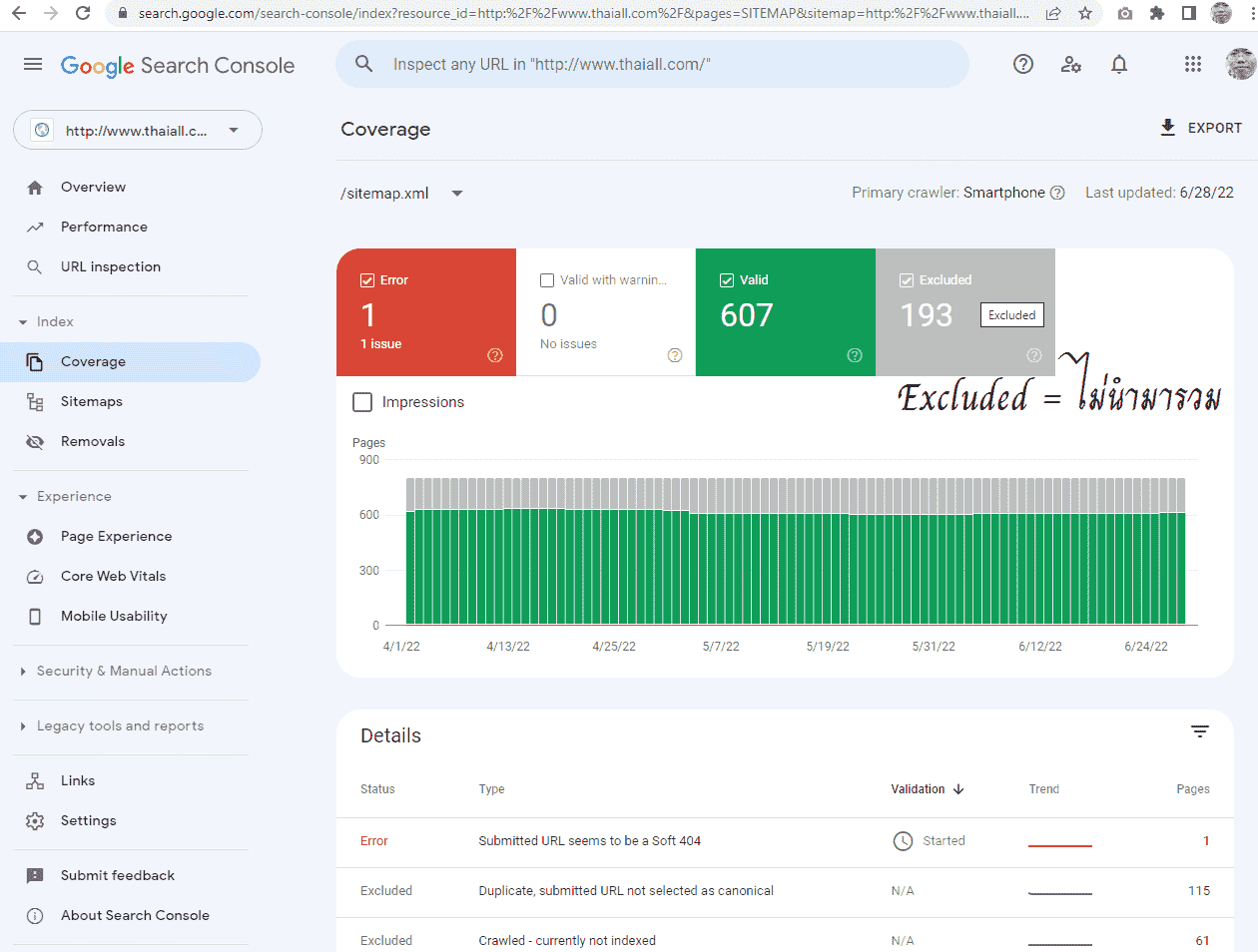
Task: Click the Help question mark icon
Action: pyautogui.click(x=1022, y=65)
